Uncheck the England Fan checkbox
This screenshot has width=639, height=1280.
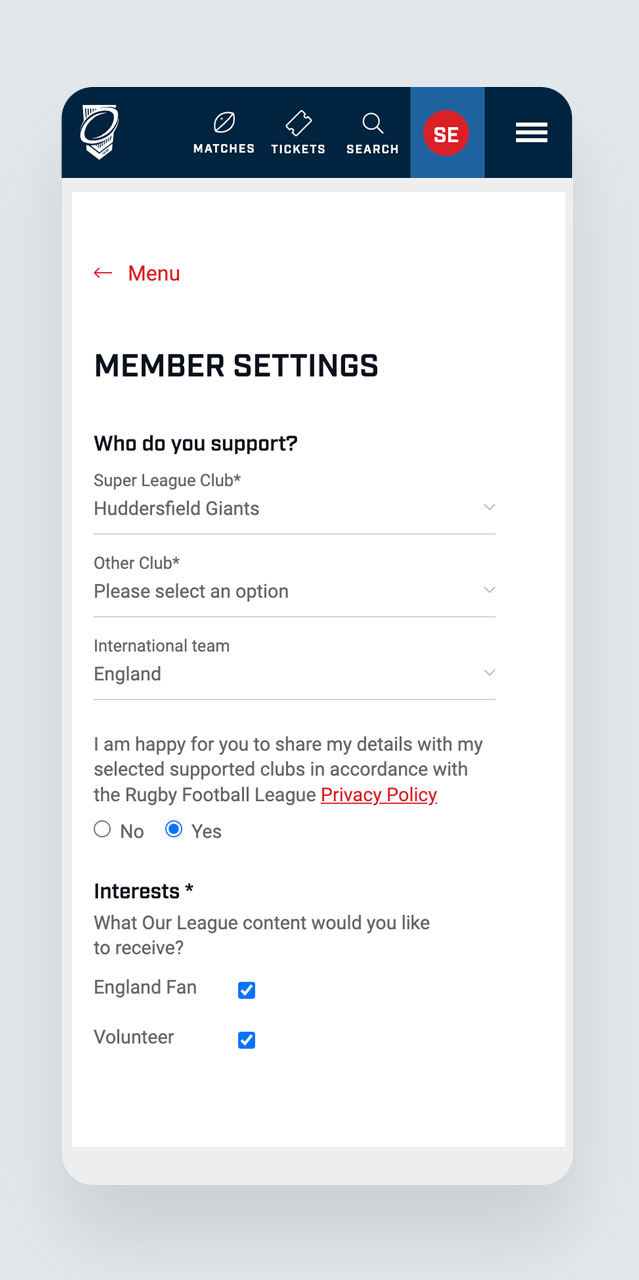tap(246, 990)
